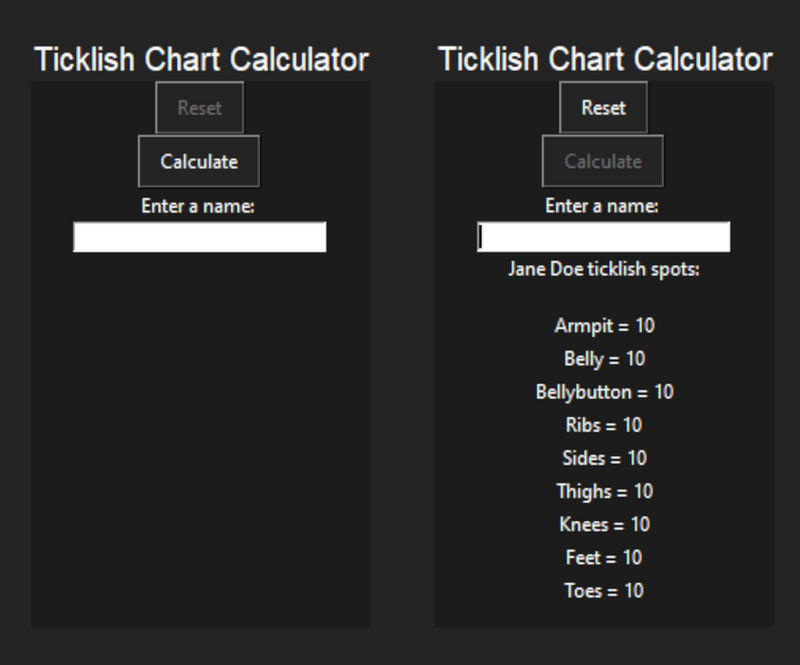Screen dimensions: 800x665
Task: Click the Calculate button on the left panel
Action: [x=198, y=161]
